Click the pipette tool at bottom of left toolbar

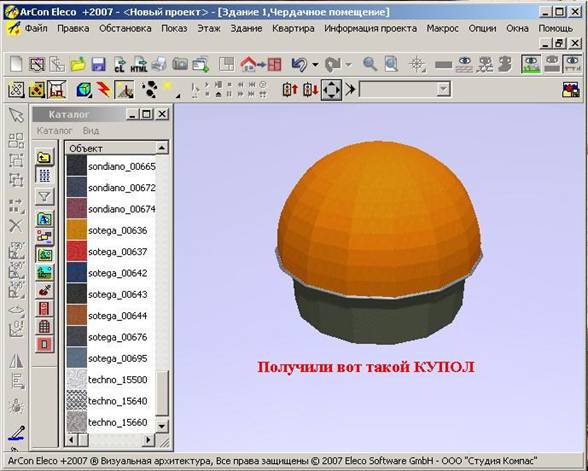tap(16, 433)
